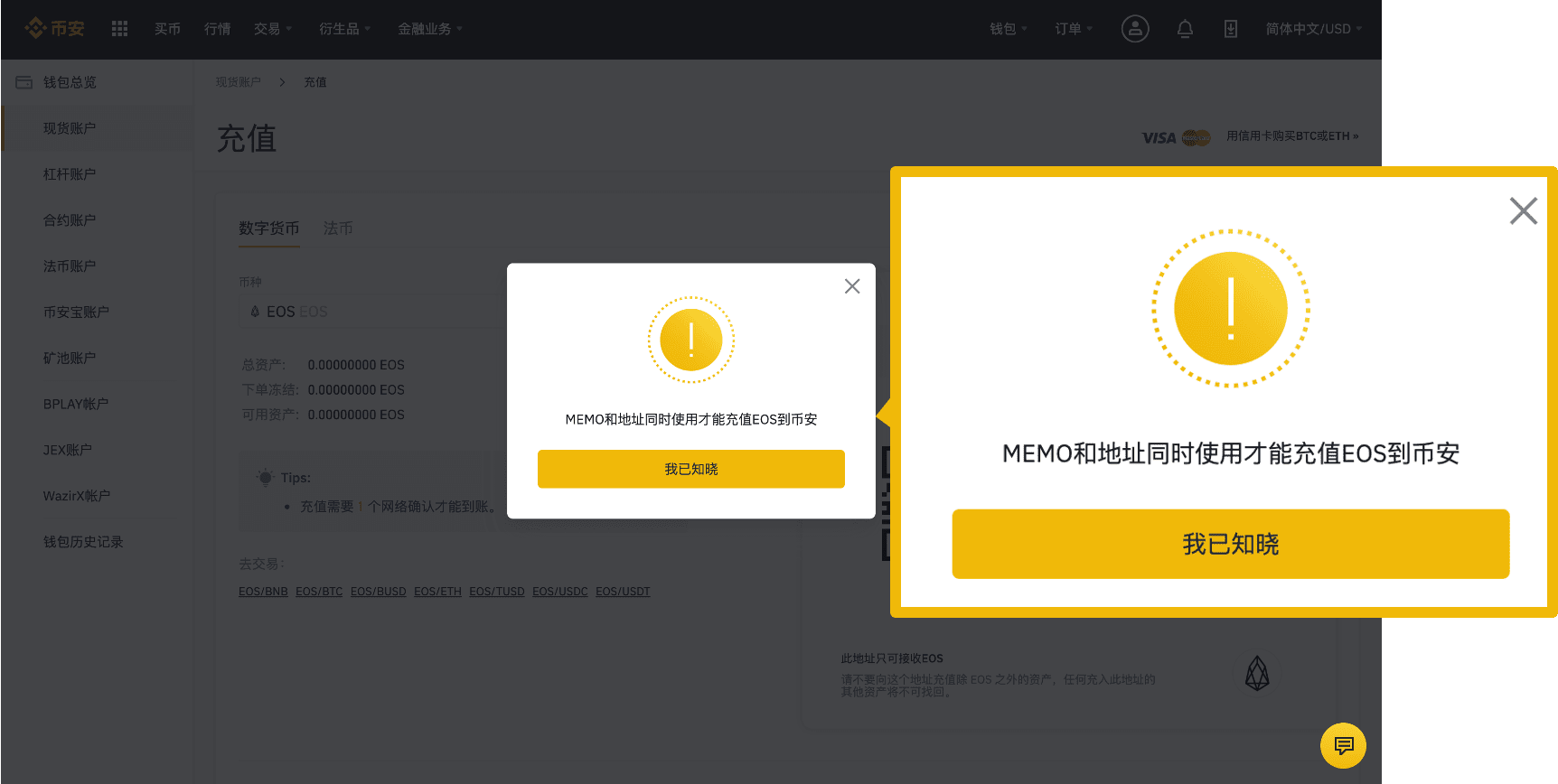Screen dimensions: 1558x784
Task: Expand the 钱包 dropdown in the header
Action: (x=1008, y=29)
